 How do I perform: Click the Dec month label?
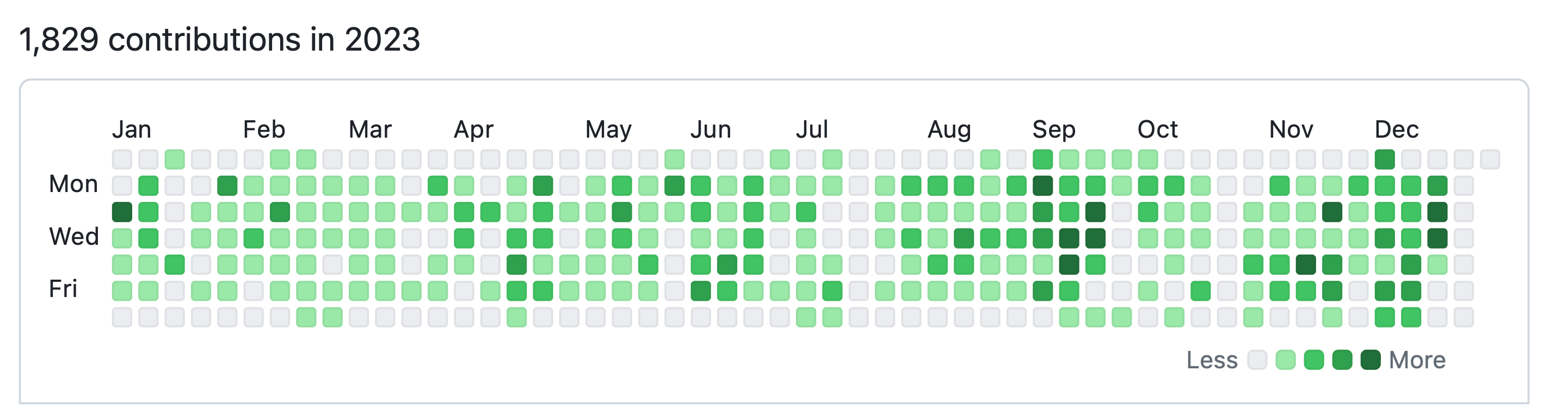coord(1397,129)
